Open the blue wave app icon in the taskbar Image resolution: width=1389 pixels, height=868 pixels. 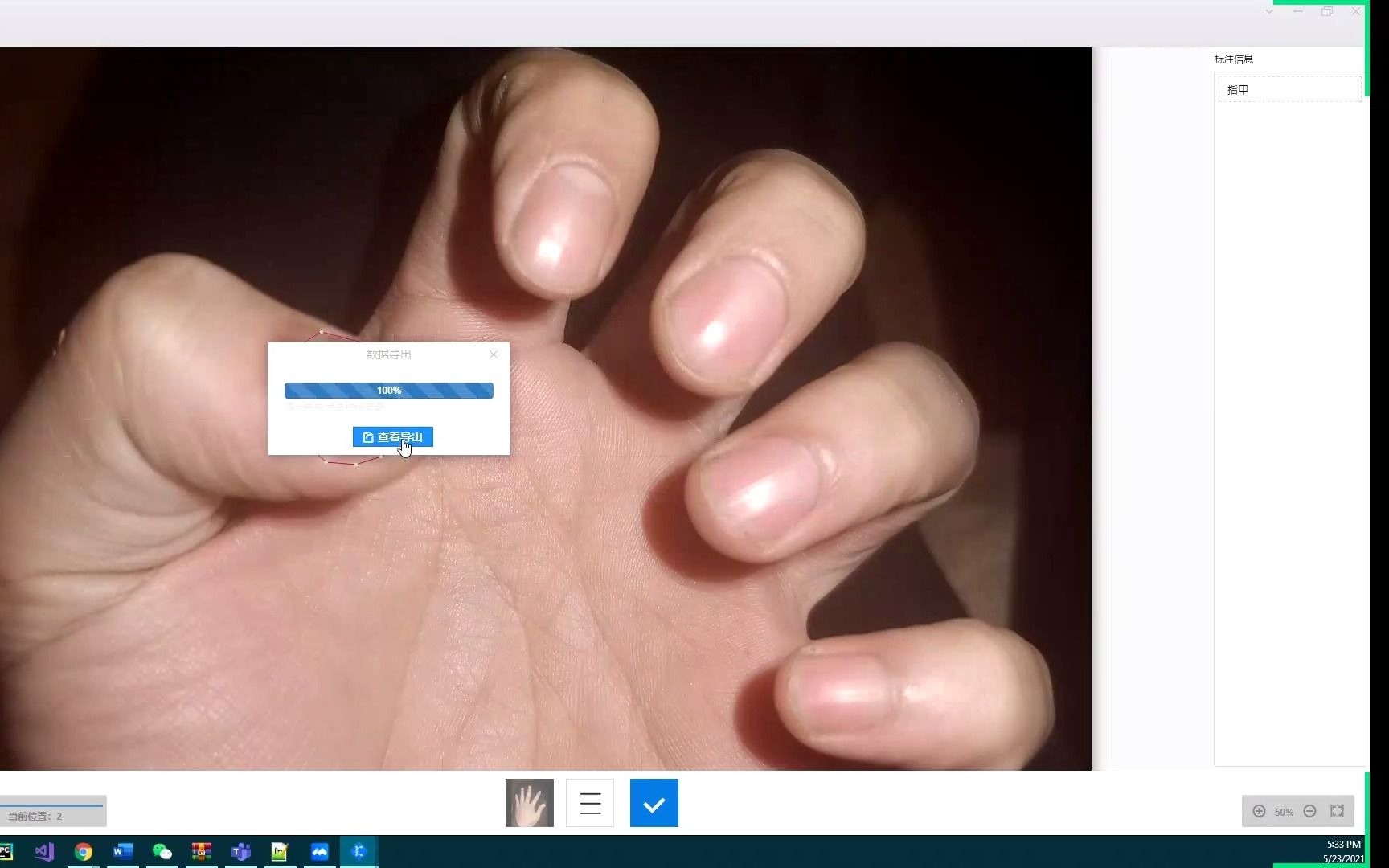[x=319, y=852]
